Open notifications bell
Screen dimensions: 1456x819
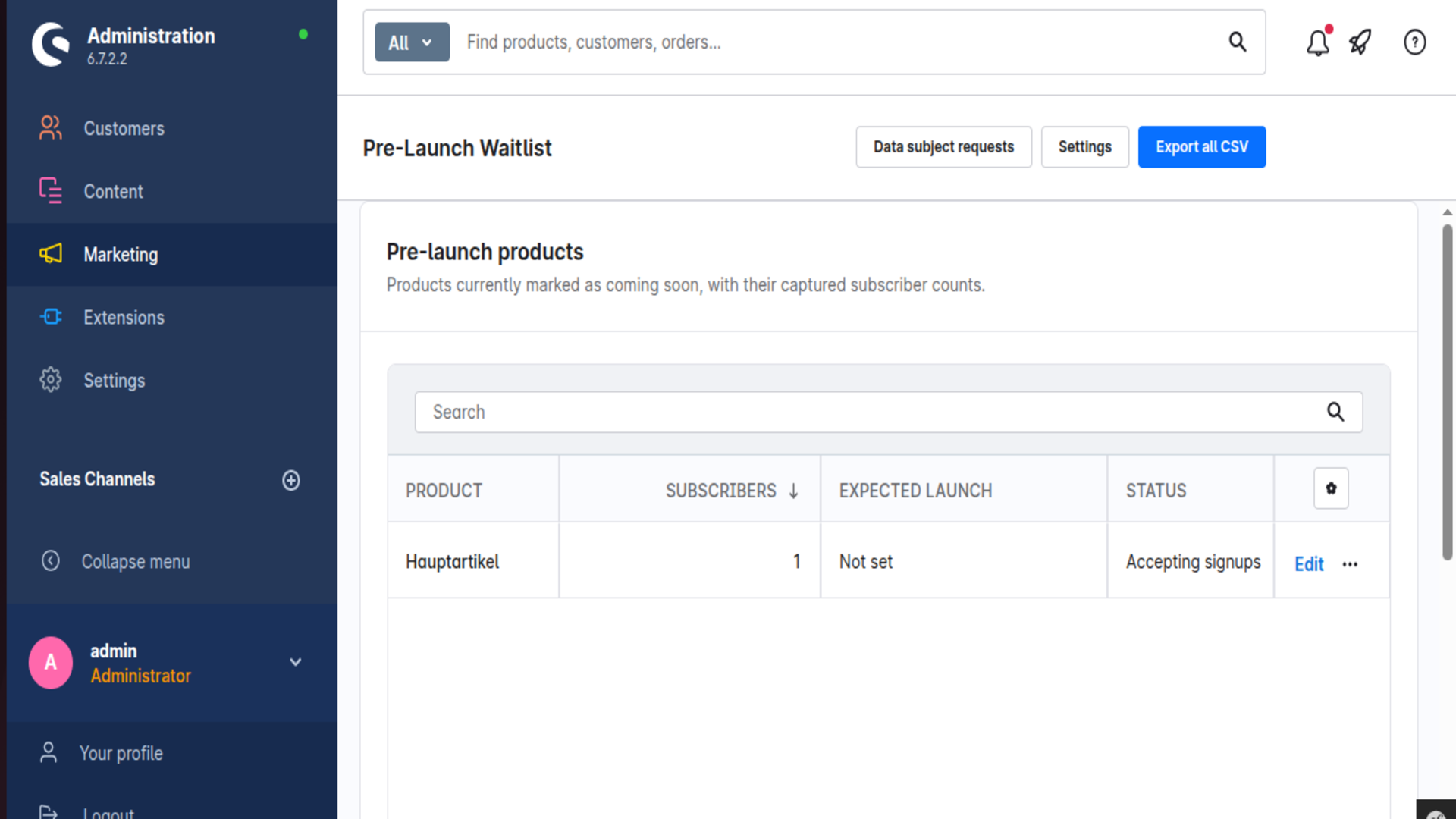(1318, 42)
